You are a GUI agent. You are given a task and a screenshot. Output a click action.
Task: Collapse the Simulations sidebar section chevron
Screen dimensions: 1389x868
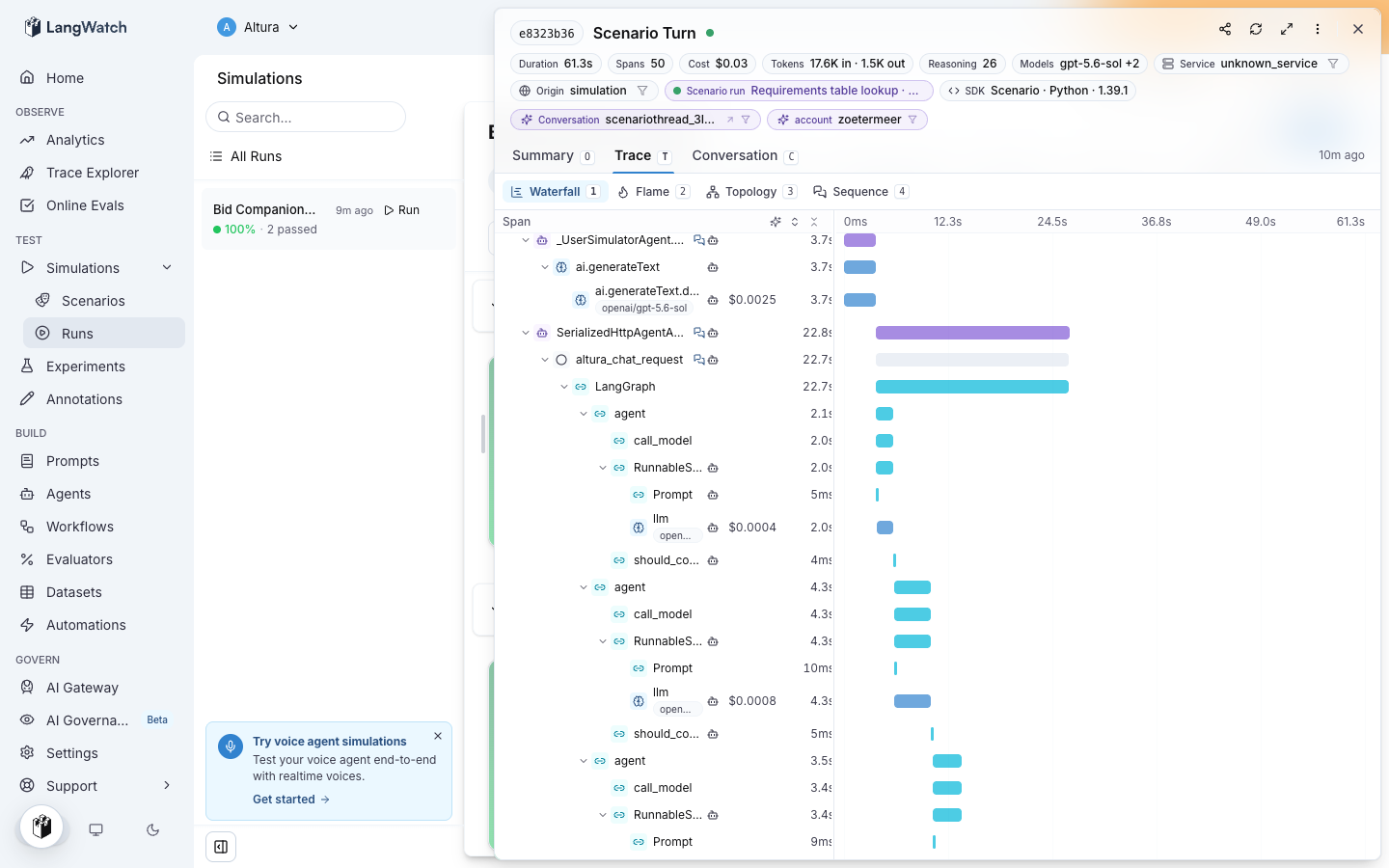point(167,268)
